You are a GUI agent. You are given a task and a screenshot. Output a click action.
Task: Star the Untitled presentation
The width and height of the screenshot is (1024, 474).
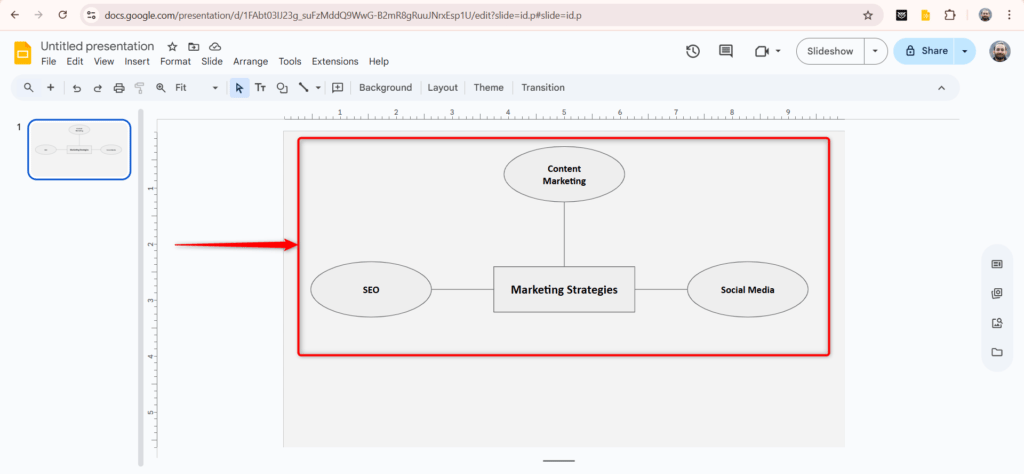coord(172,47)
